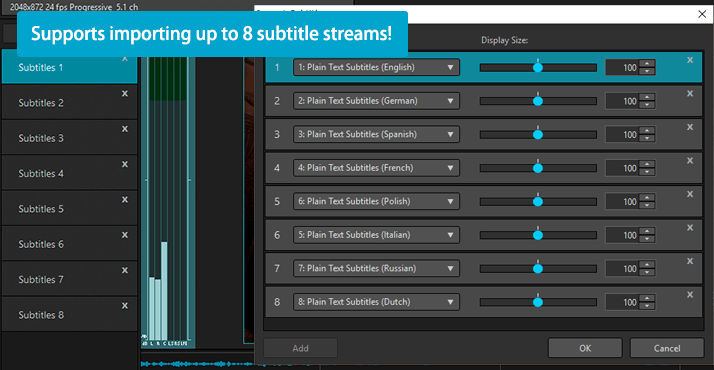Adjust the display size slider for Dutch row

click(538, 302)
